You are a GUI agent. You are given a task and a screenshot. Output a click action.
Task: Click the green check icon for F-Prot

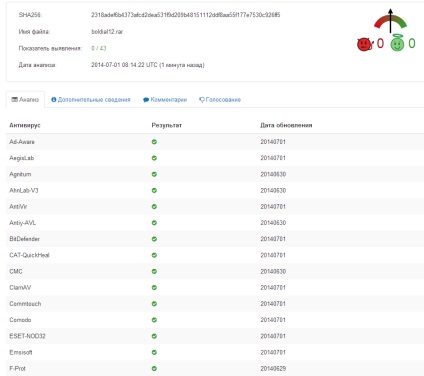(x=154, y=368)
